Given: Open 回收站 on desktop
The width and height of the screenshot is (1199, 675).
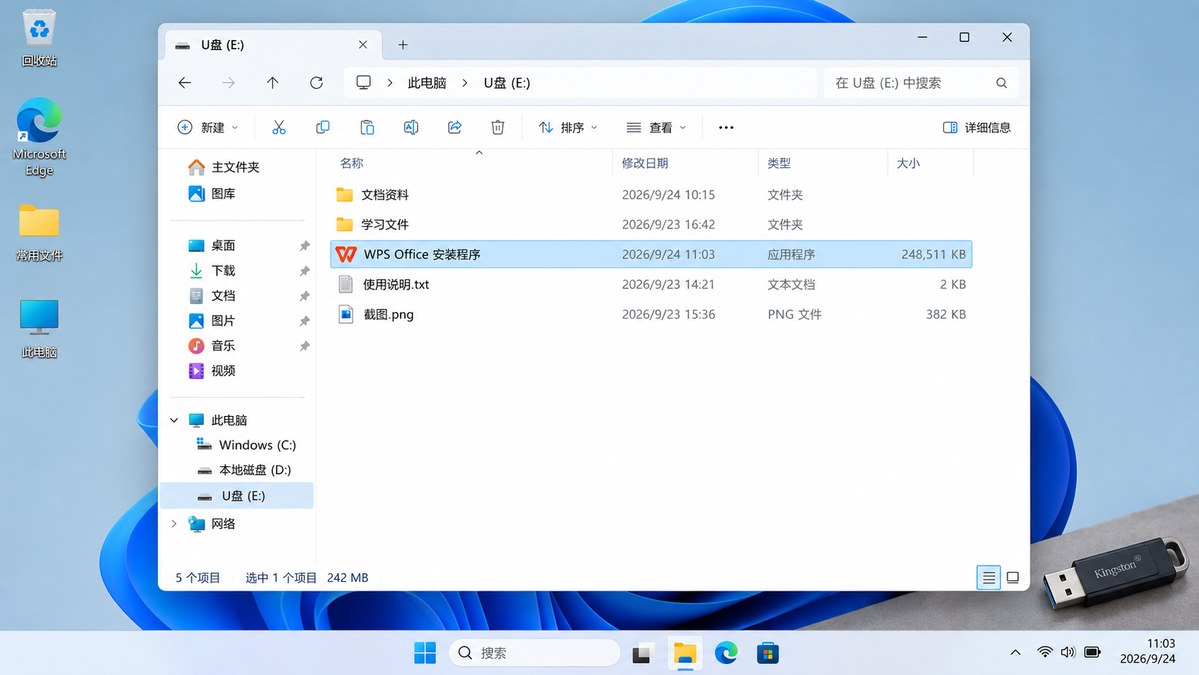Looking at the screenshot, I should [39, 38].
